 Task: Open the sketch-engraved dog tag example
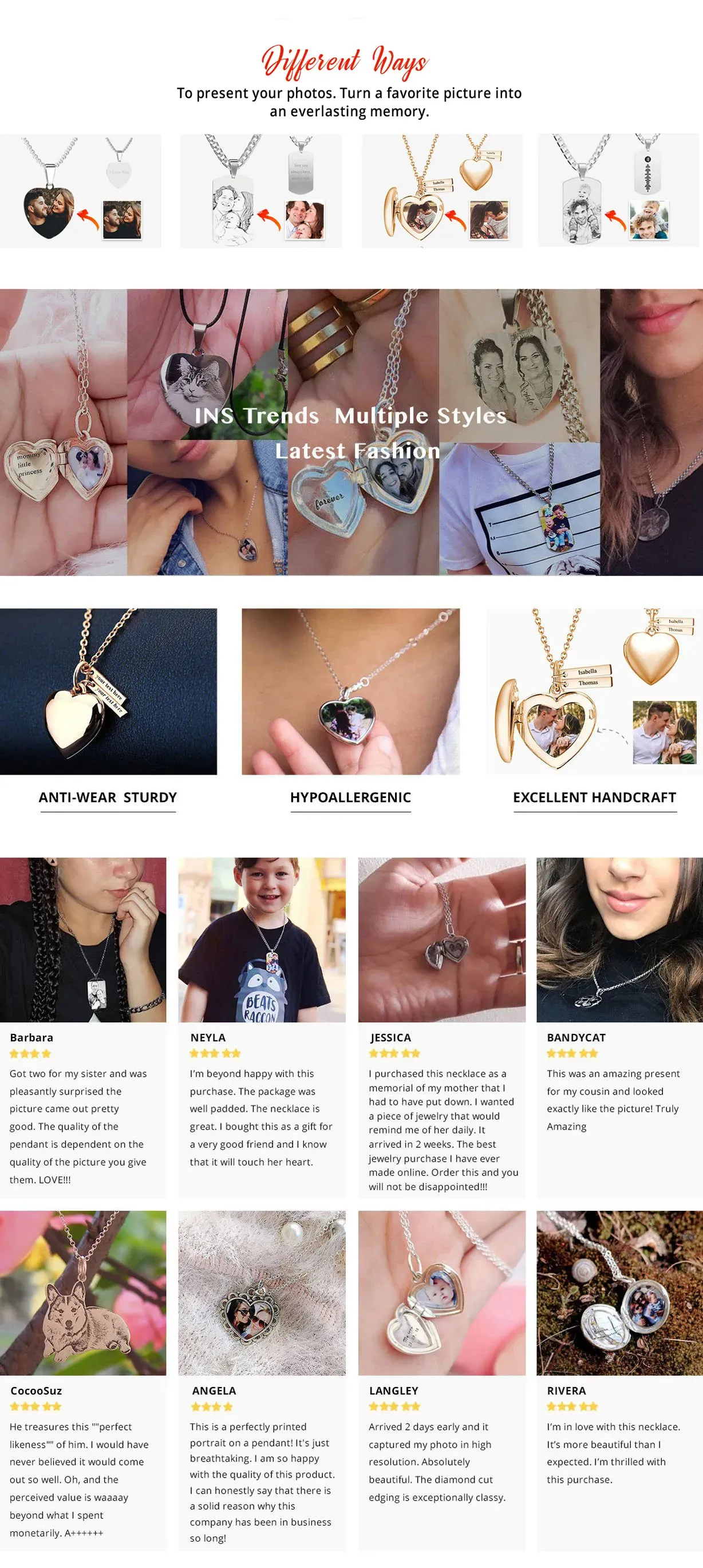tap(260, 191)
